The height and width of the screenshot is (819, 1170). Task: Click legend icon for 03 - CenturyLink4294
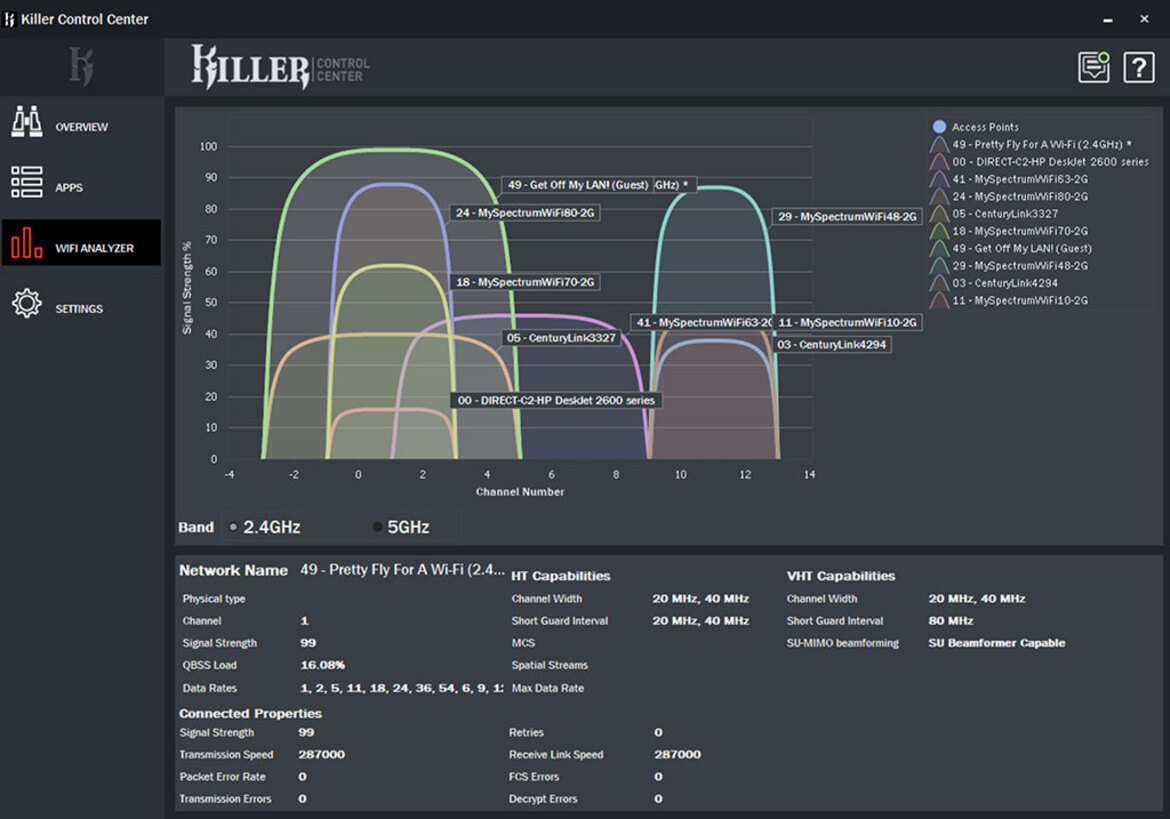coord(939,283)
